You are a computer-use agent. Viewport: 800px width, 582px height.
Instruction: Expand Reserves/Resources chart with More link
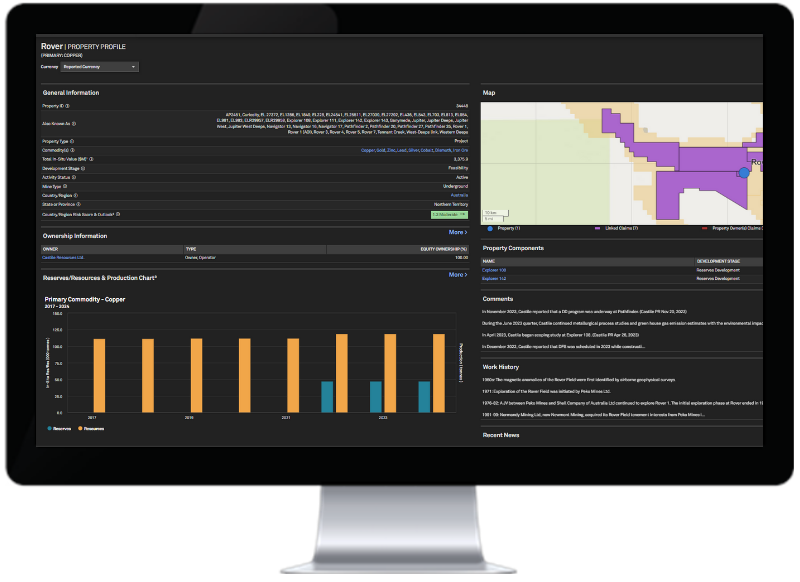[x=457, y=274]
